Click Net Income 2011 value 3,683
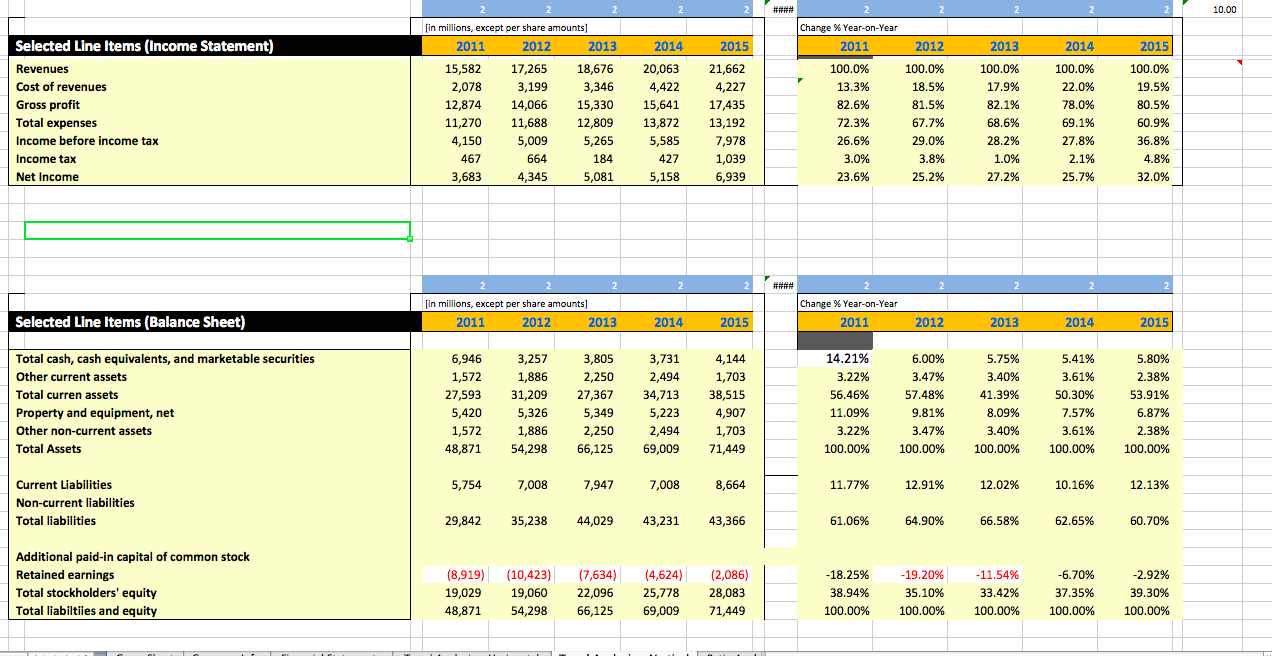Viewport: 1272px width, 656px height. pyautogui.click(x=467, y=177)
